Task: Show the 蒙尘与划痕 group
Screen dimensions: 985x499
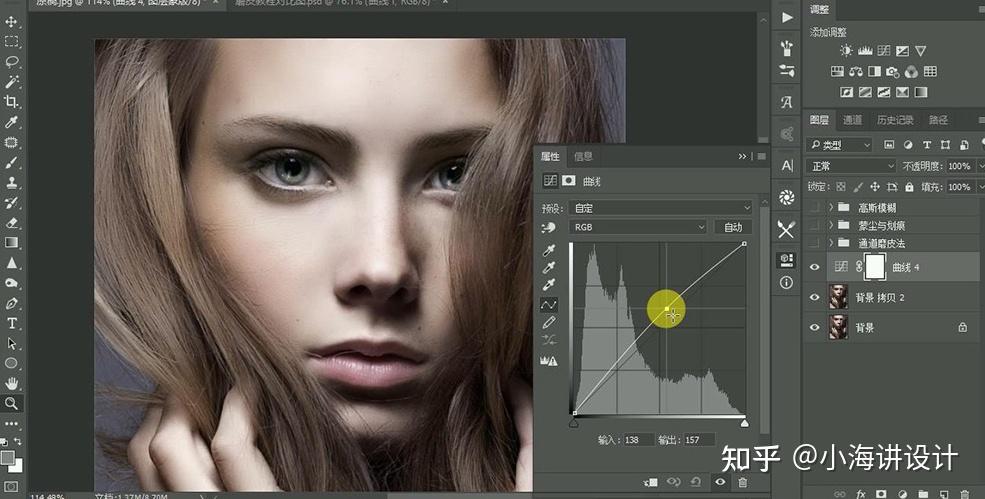Action: 815,225
